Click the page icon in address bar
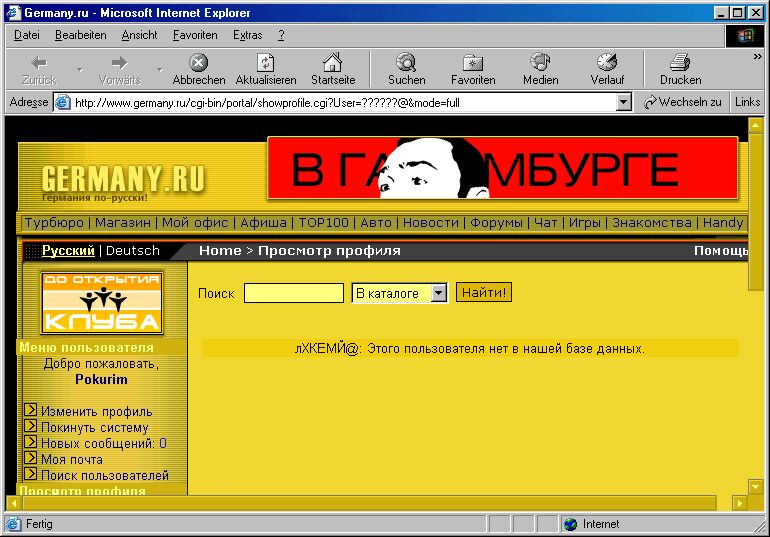Image resolution: width=770 pixels, height=537 pixels. point(62,103)
